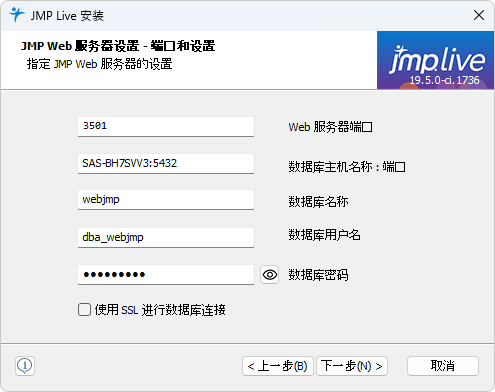The width and height of the screenshot is (495, 392).
Task: Click the 数据库名称 field containing webjmp
Action: 166,200
